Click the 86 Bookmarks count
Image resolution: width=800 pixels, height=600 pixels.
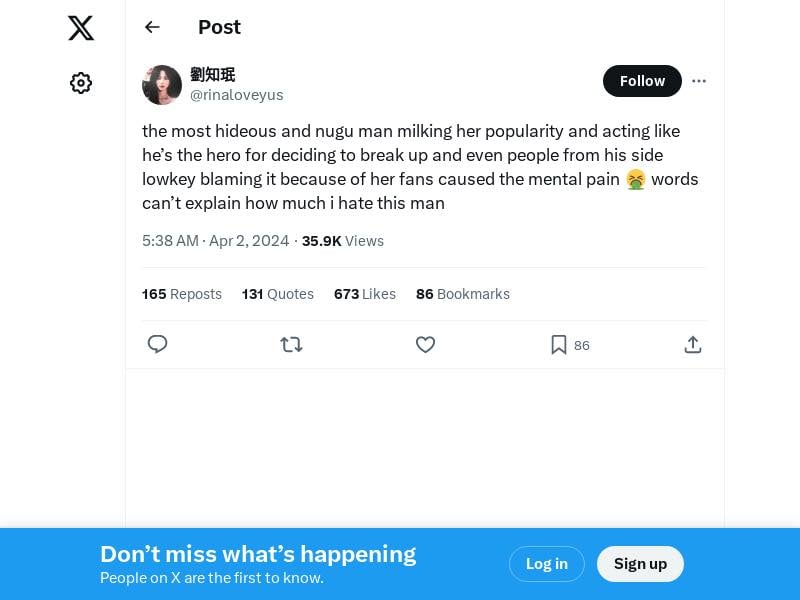click(x=463, y=294)
